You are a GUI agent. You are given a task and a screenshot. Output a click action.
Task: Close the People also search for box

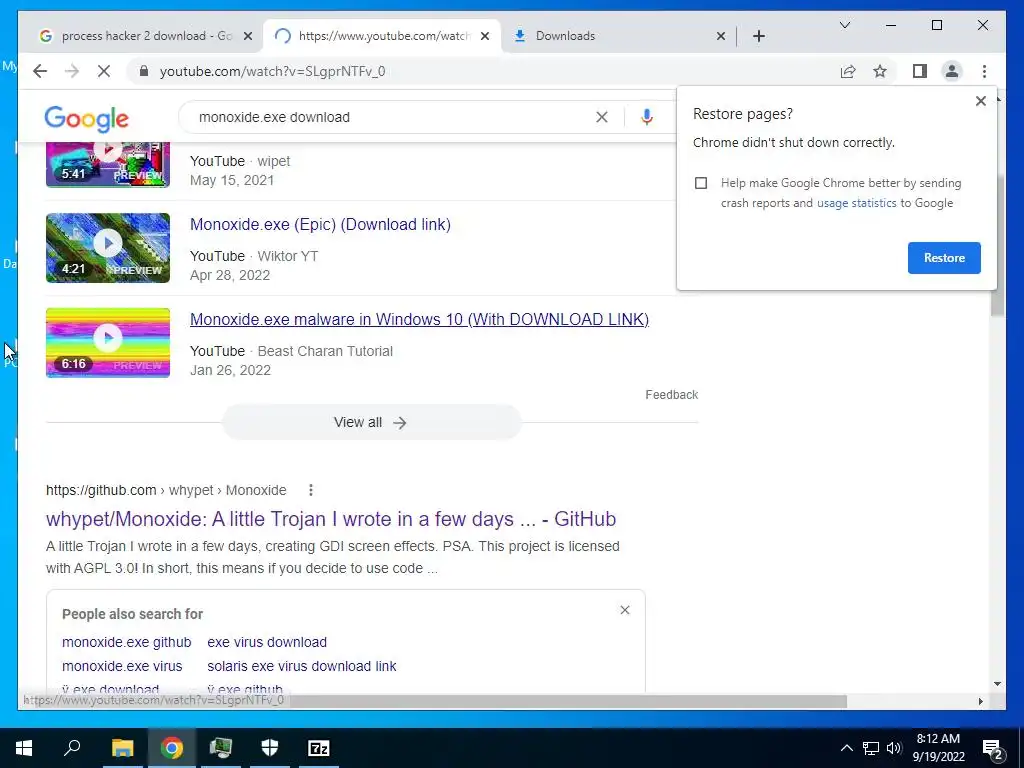point(625,610)
